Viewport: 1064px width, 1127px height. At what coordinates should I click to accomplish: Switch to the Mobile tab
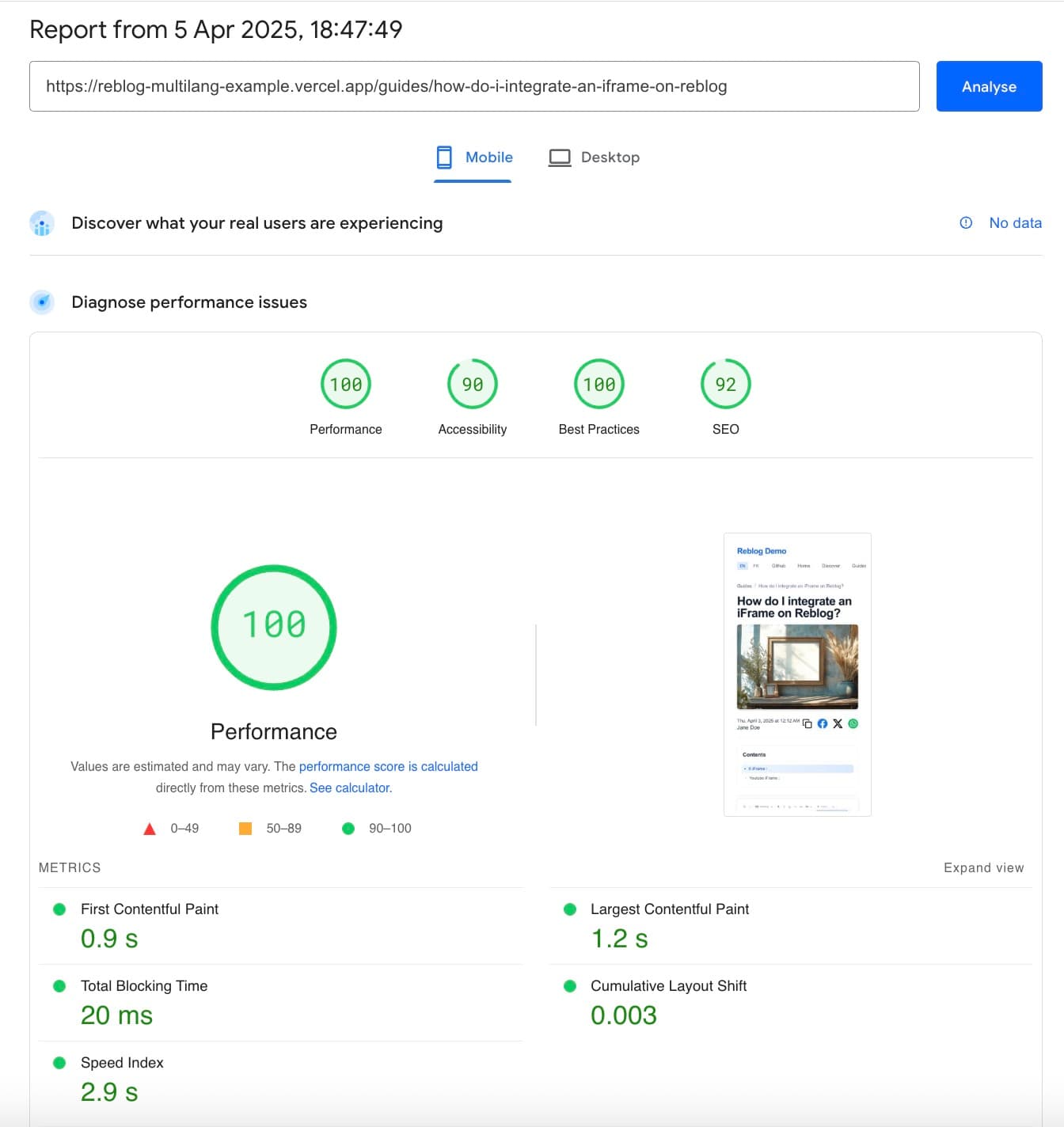[473, 157]
